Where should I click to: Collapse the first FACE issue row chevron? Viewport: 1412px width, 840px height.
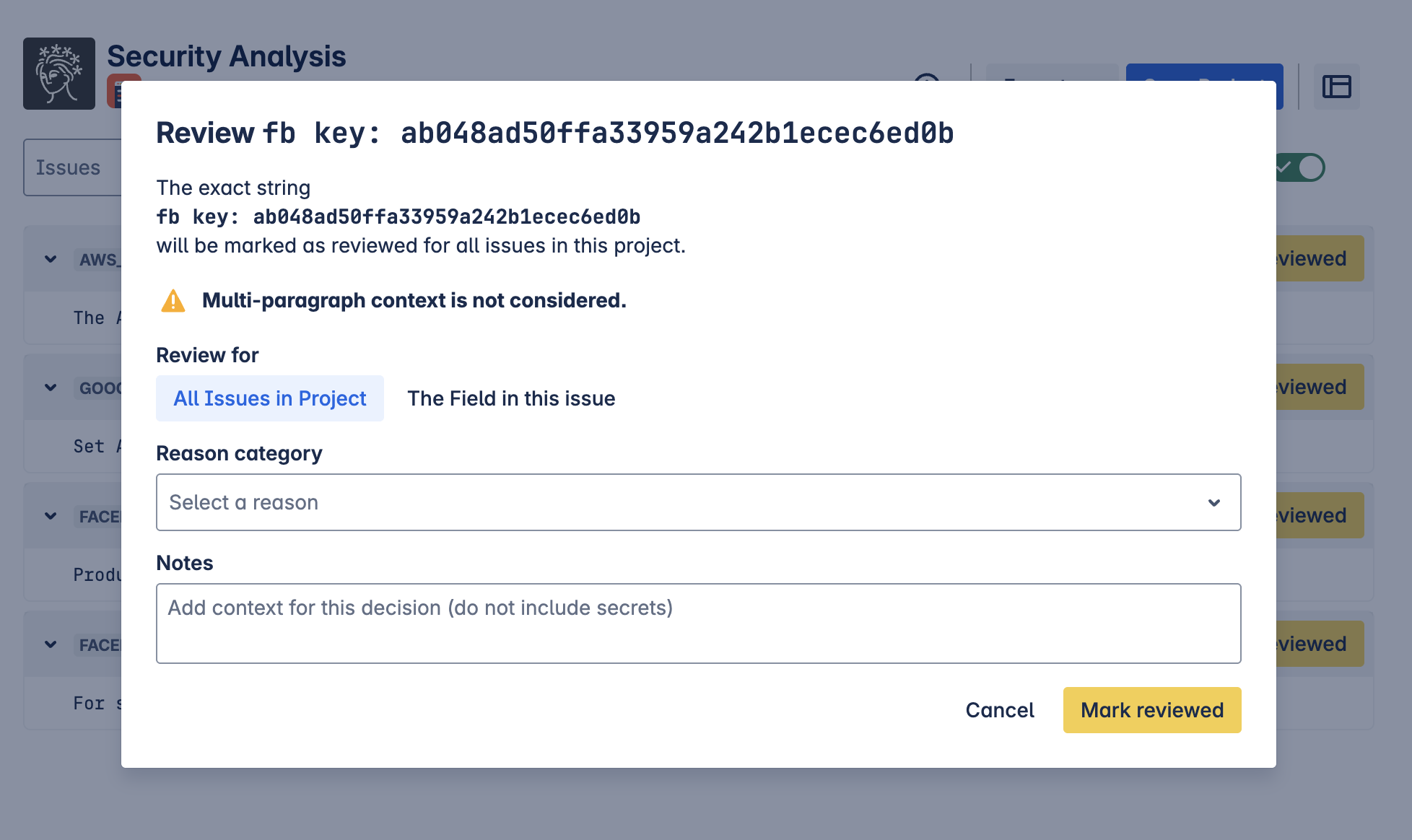tap(51, 516)
